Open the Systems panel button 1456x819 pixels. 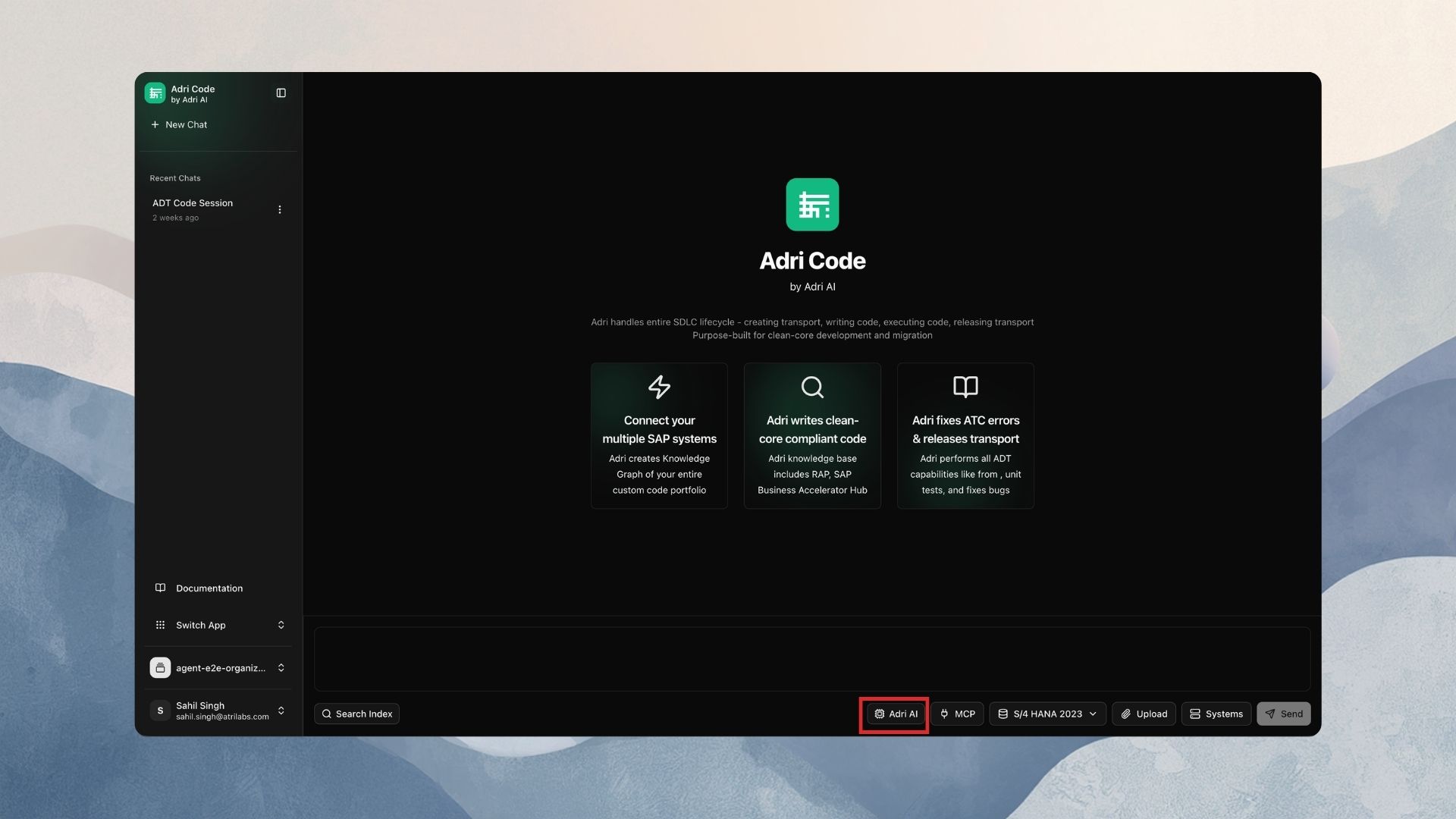(1216, 714)
